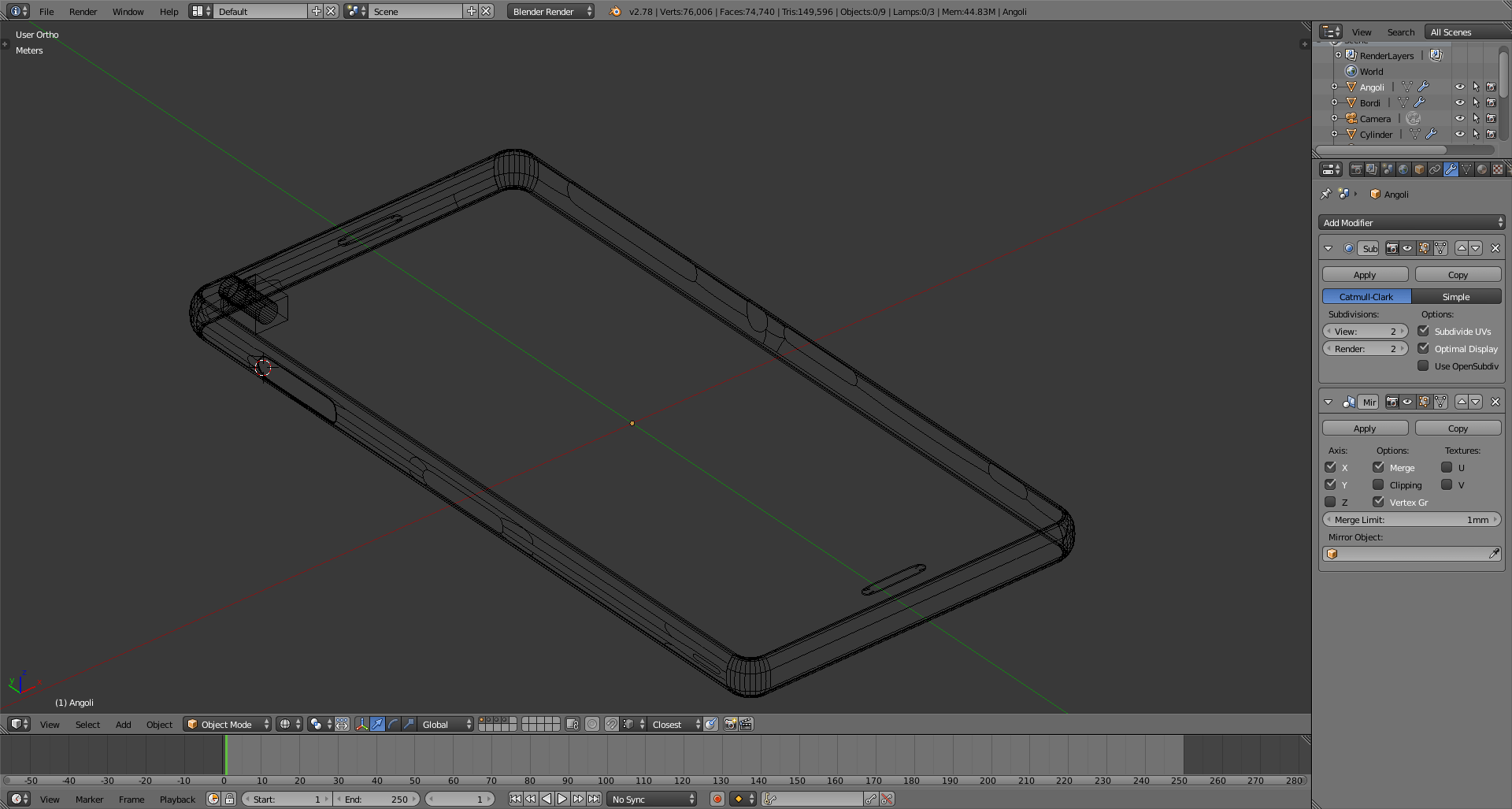
Task: Open the Add Modifier dropdown
Action: (x=1412, y=222)
